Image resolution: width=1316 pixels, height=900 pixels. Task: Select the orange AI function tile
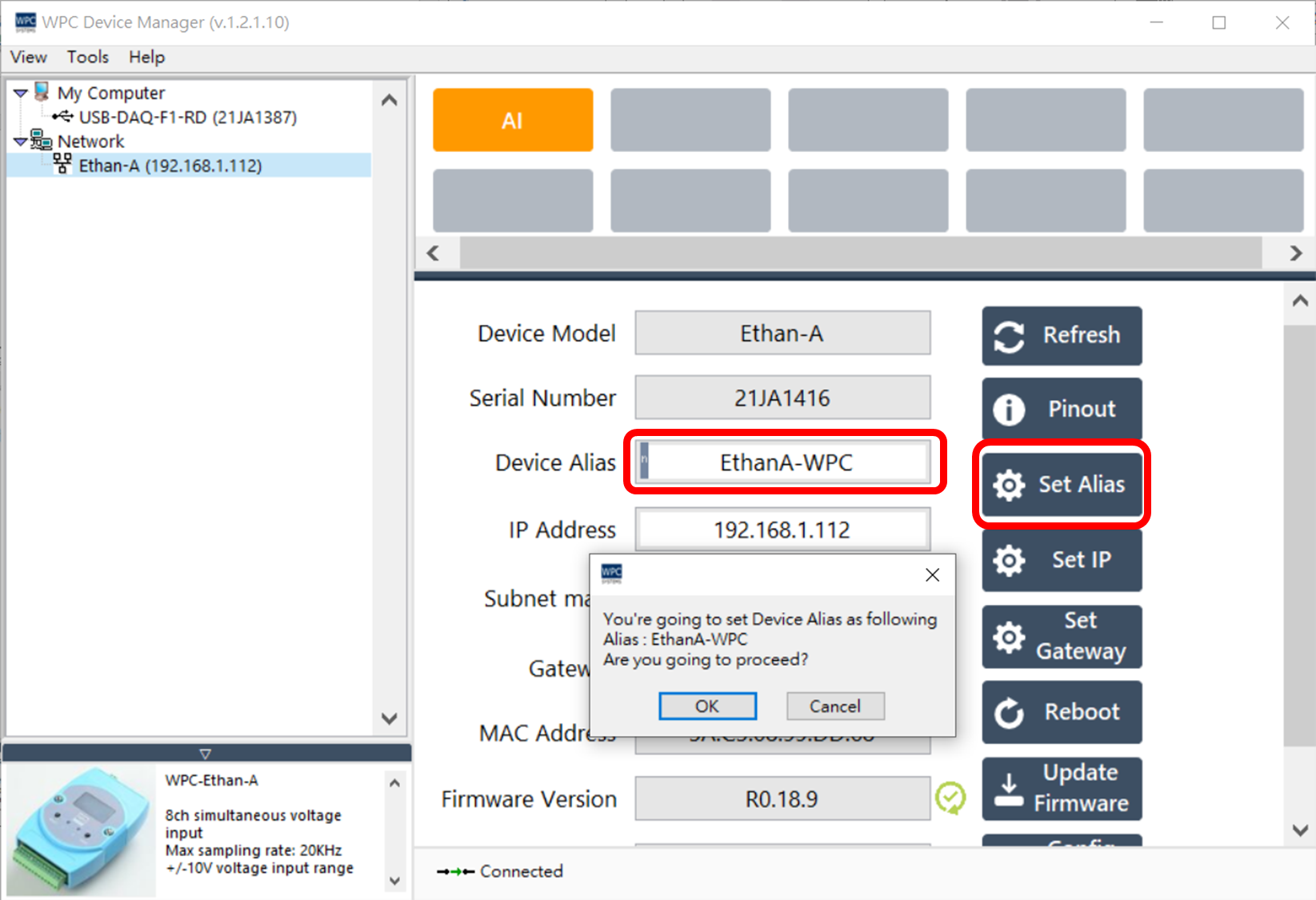coord(513,120)
